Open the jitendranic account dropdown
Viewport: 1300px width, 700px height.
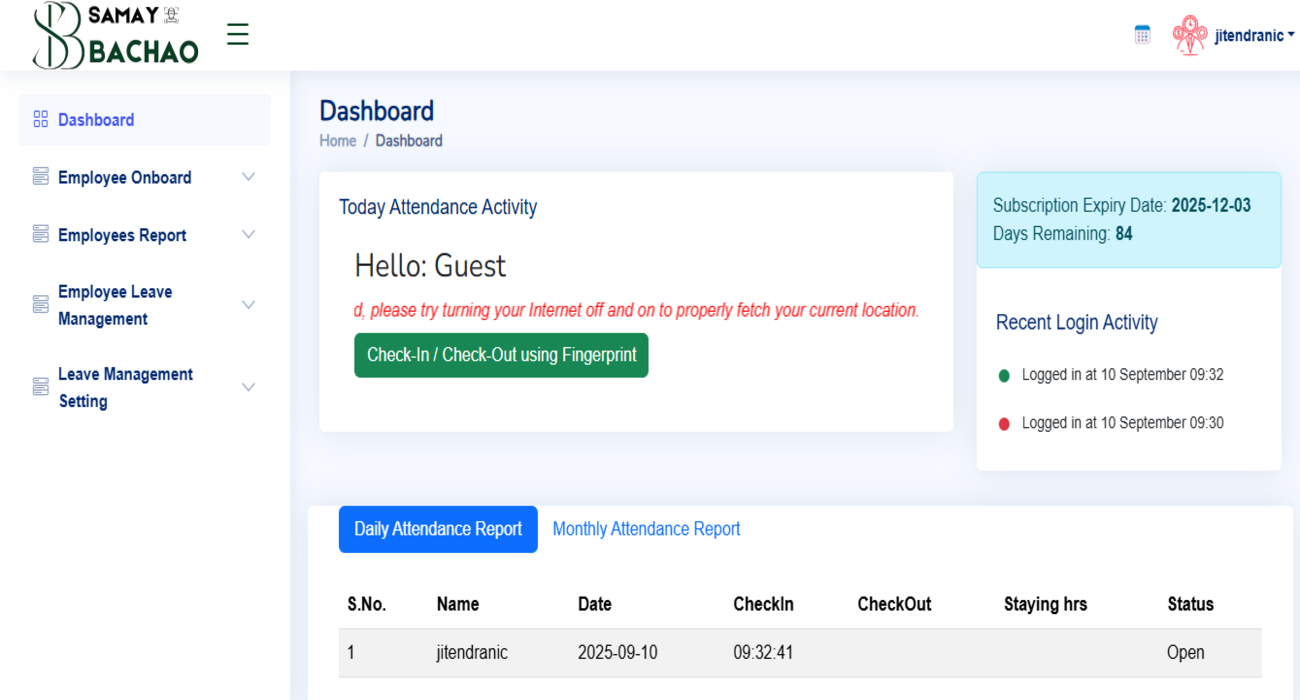(x=1249, y=35)
